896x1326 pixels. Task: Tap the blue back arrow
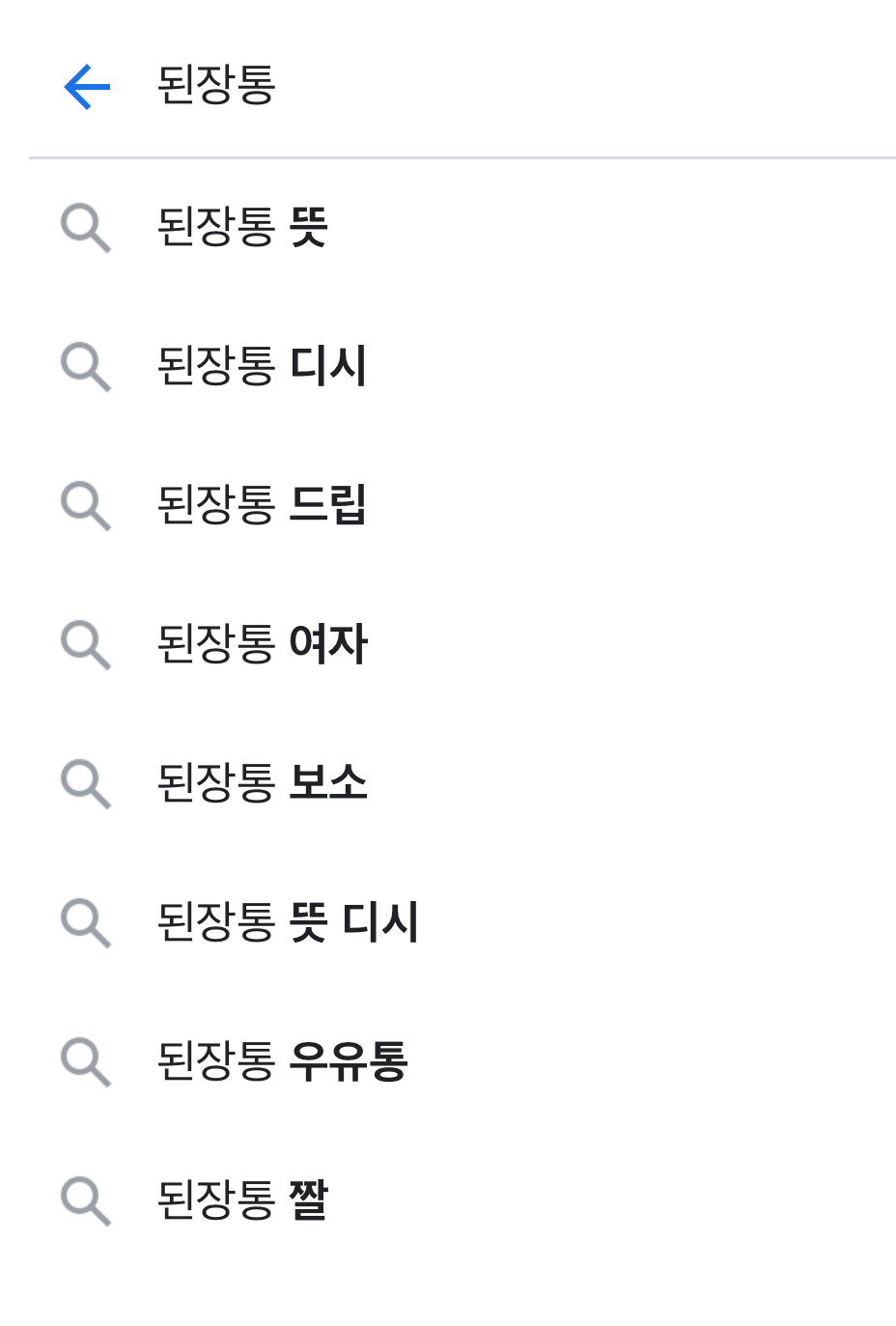pyautogui.click(x=87, y=87)
